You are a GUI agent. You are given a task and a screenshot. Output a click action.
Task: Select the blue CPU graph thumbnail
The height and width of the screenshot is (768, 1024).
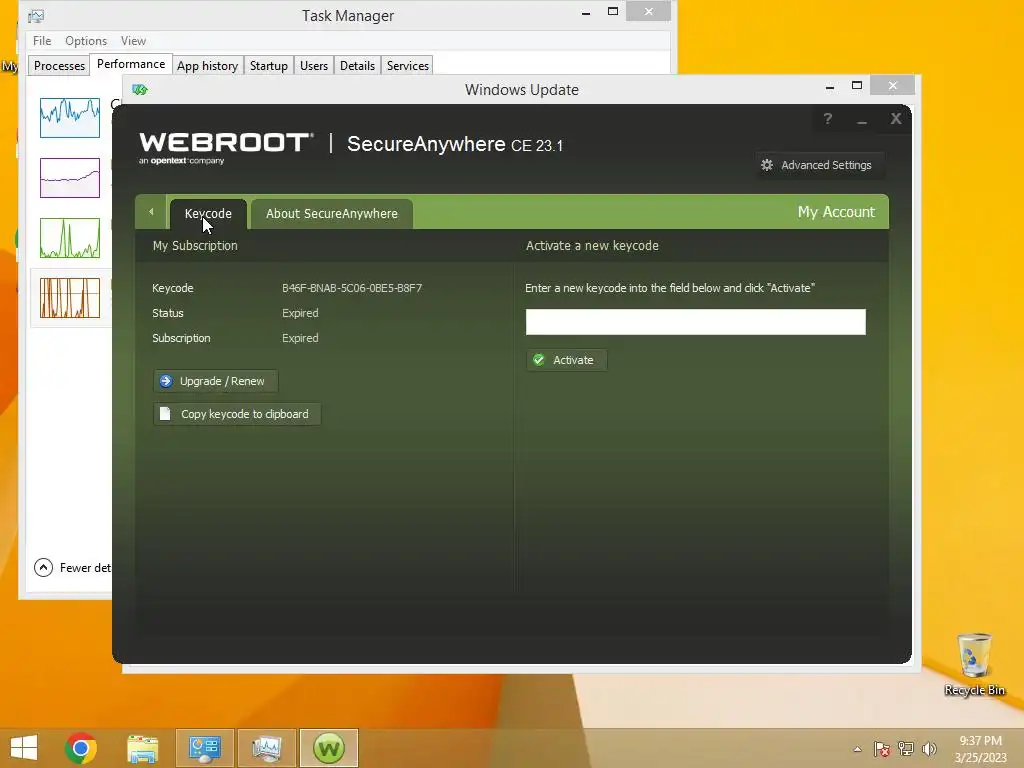pyautogui.click(x=70, y=118)
